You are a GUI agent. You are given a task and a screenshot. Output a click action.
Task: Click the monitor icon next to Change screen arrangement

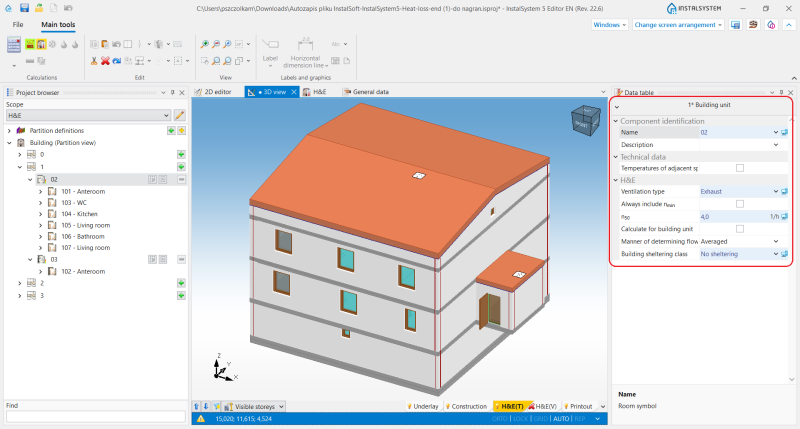(735, 25)
